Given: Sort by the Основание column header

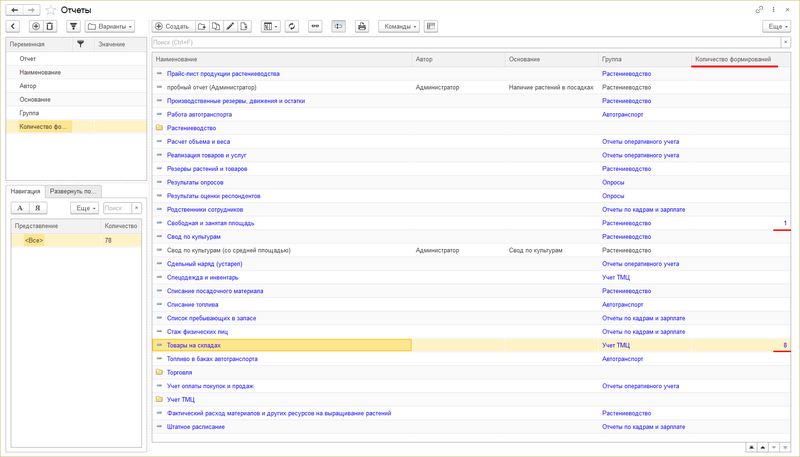Looking at the screenshot, I should (x=552, y=59).
